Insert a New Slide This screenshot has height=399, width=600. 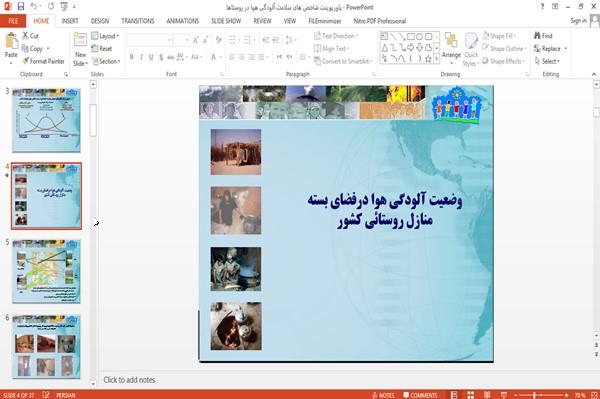[80, 50]
